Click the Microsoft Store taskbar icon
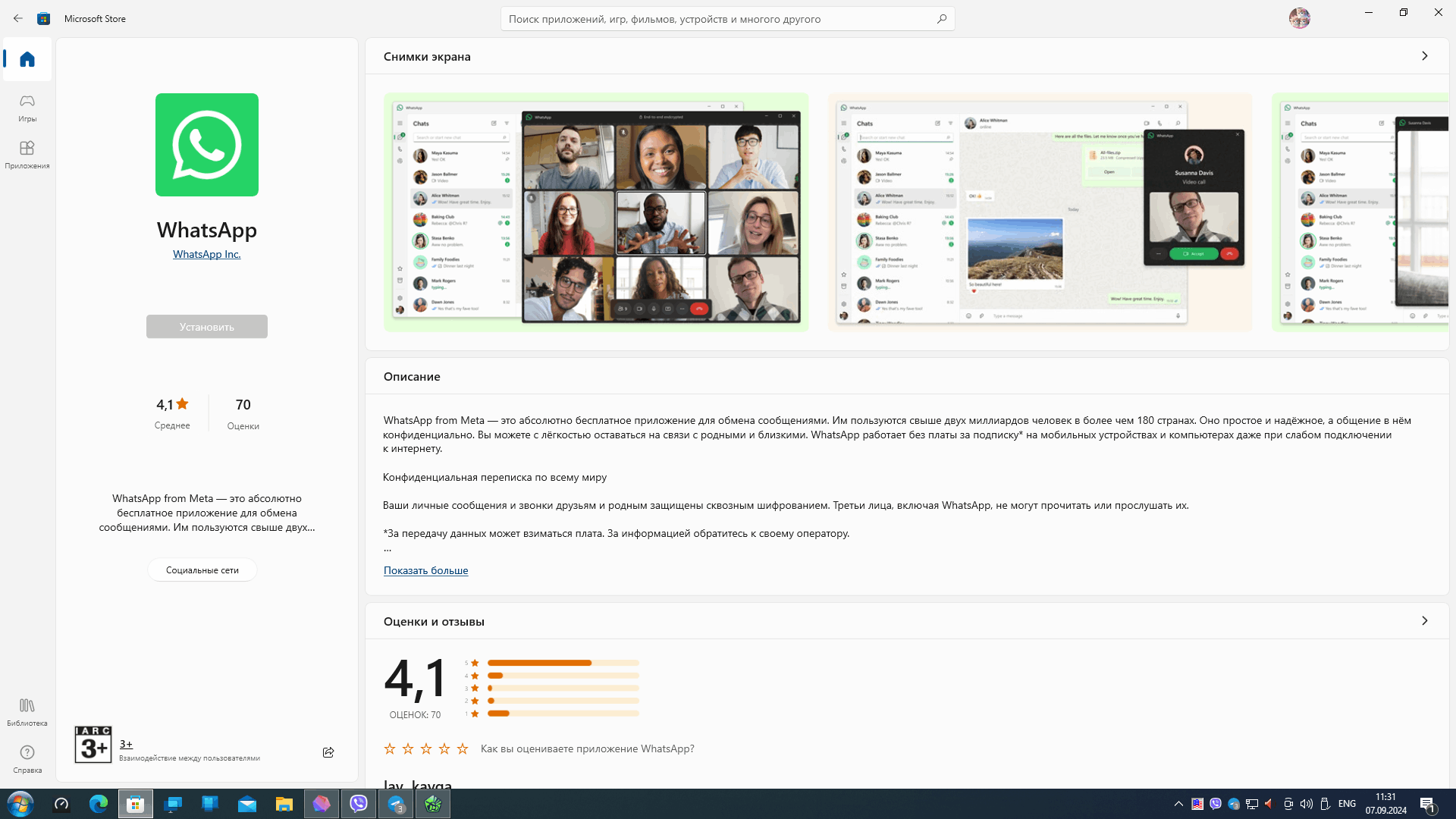Viewport: 1456px width, 819px height. point(136,804)
